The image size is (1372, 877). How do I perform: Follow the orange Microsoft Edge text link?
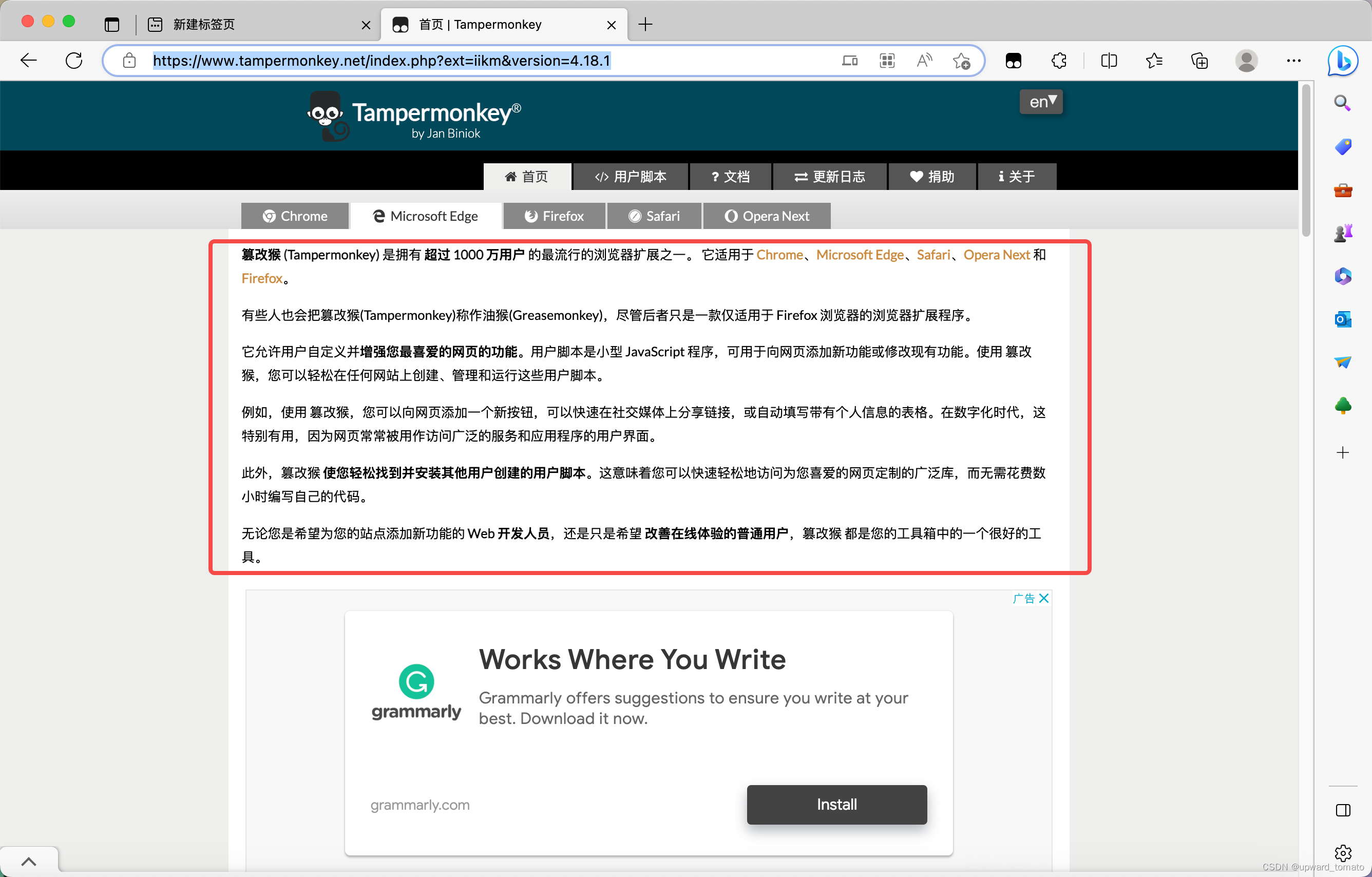(x=860, y=255)
